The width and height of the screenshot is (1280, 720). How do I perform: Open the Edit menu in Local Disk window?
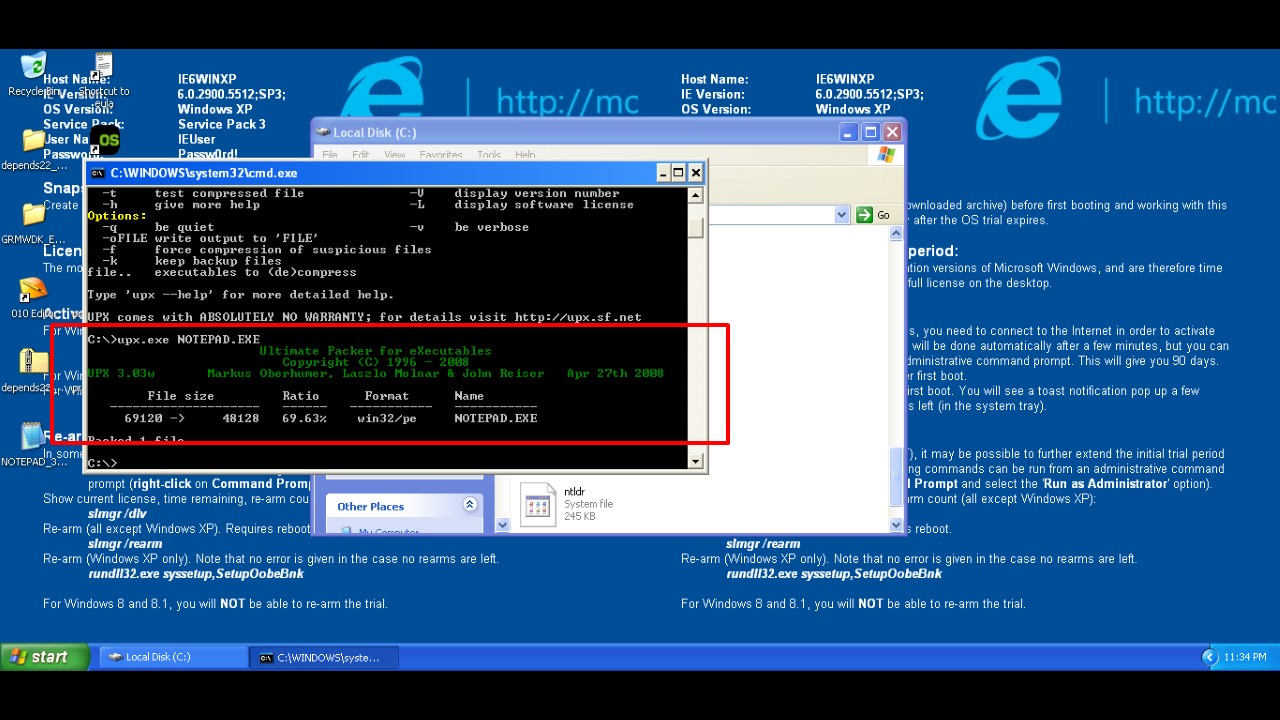[361, 155]
